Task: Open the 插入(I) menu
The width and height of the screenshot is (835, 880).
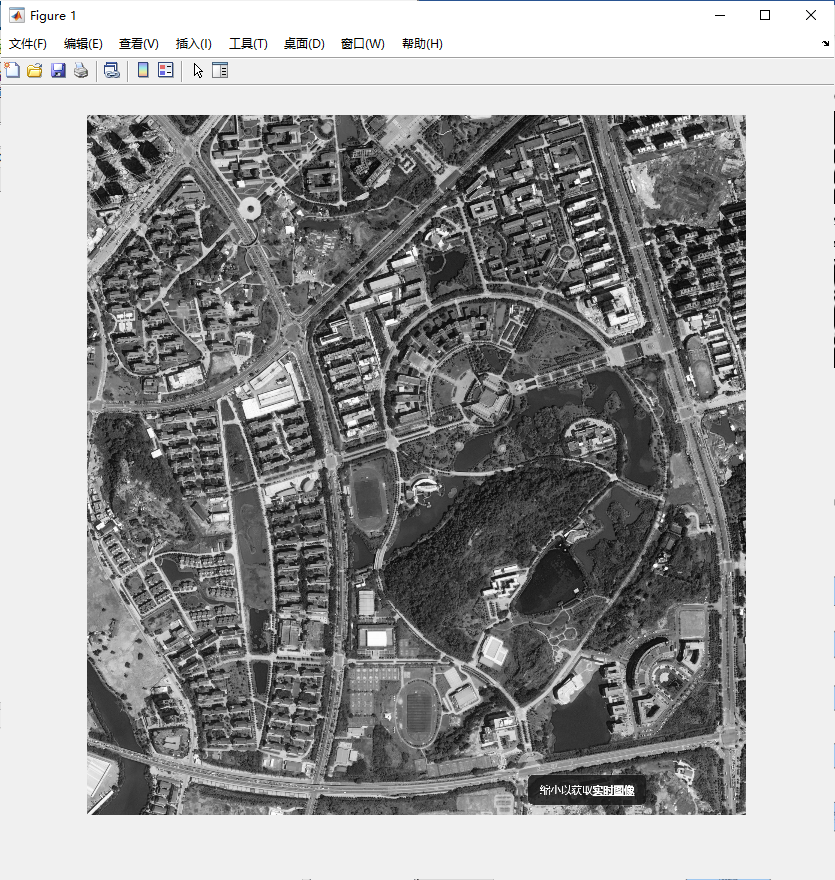Action: tap(194, 44)
